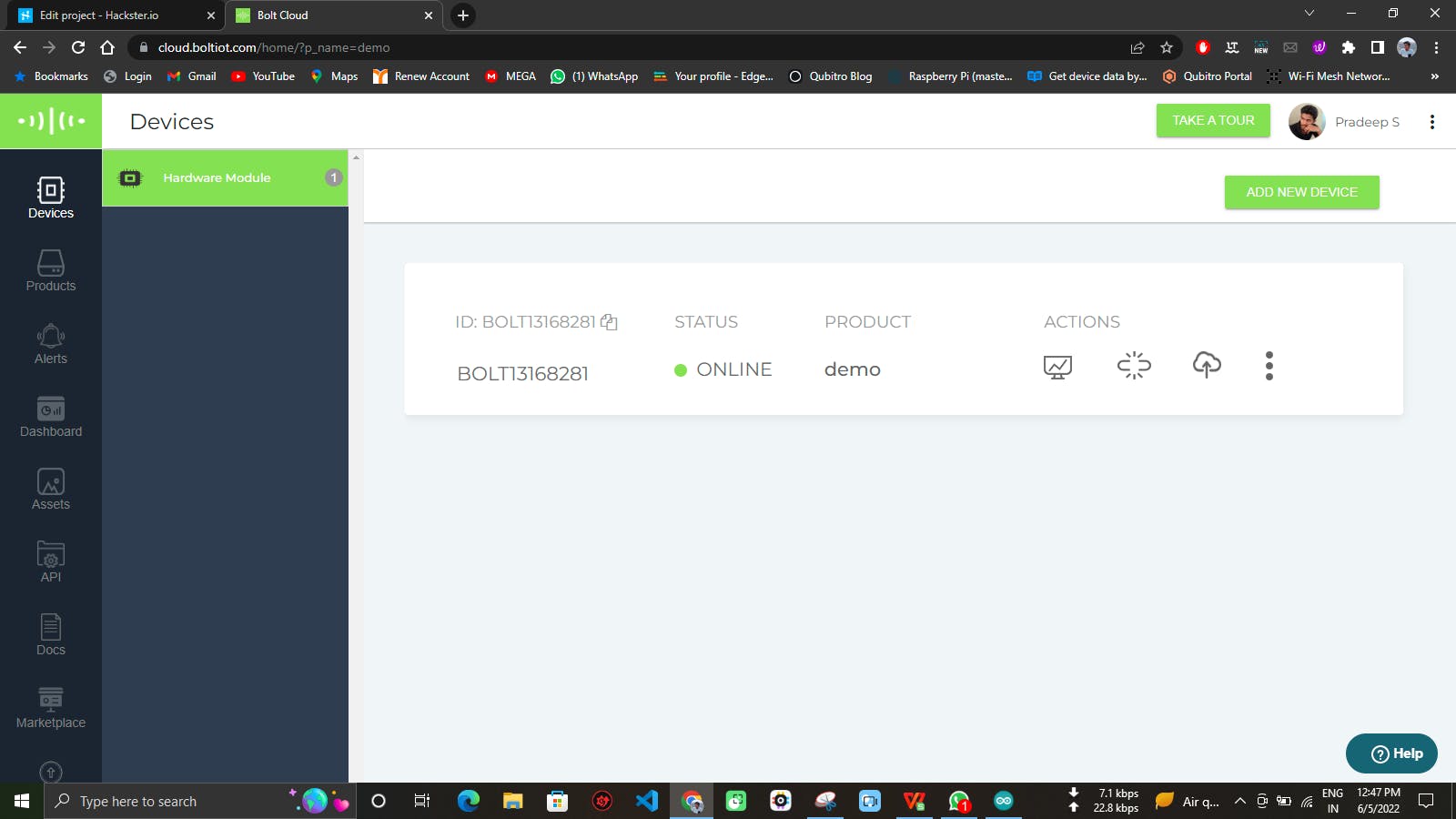Click the TAKE A TOUR button
Screen dimensions: 1456x819
(1213, 120)
